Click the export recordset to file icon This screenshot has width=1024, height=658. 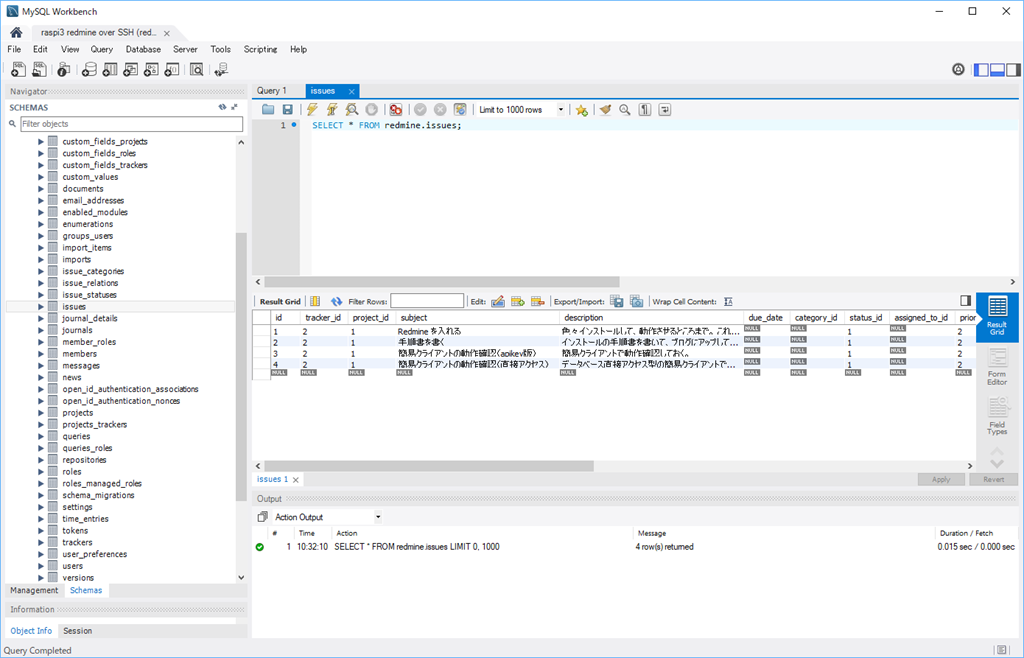617,301
